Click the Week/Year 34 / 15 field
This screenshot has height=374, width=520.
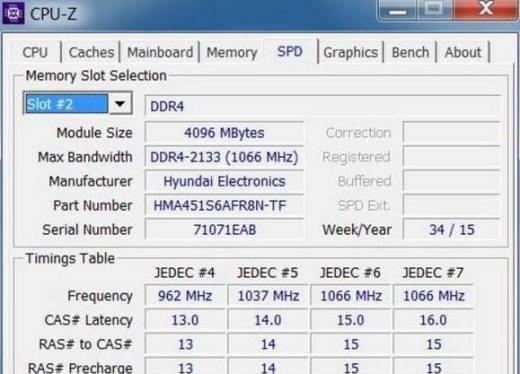(452, 230)
